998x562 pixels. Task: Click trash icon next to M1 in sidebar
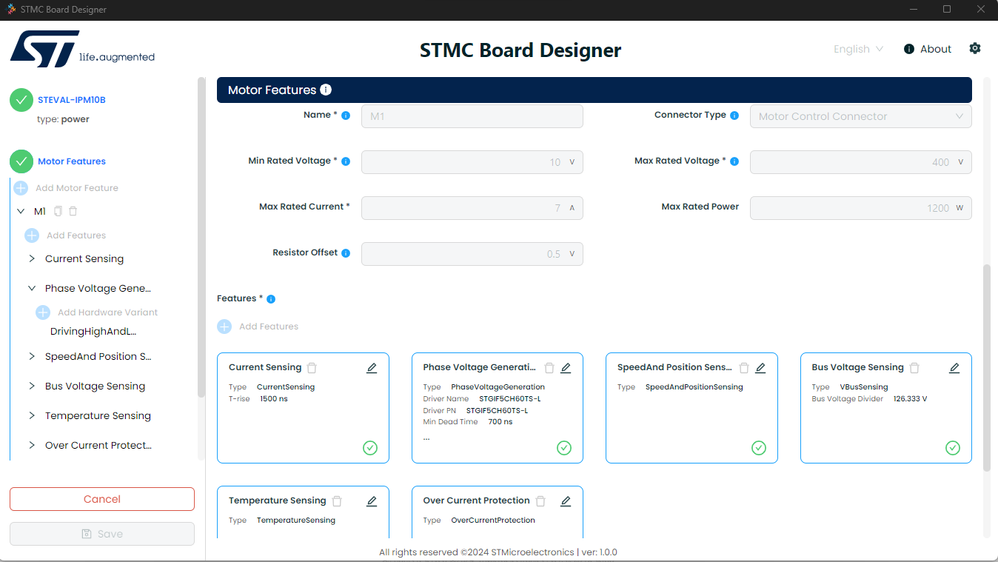pos(73,211)
